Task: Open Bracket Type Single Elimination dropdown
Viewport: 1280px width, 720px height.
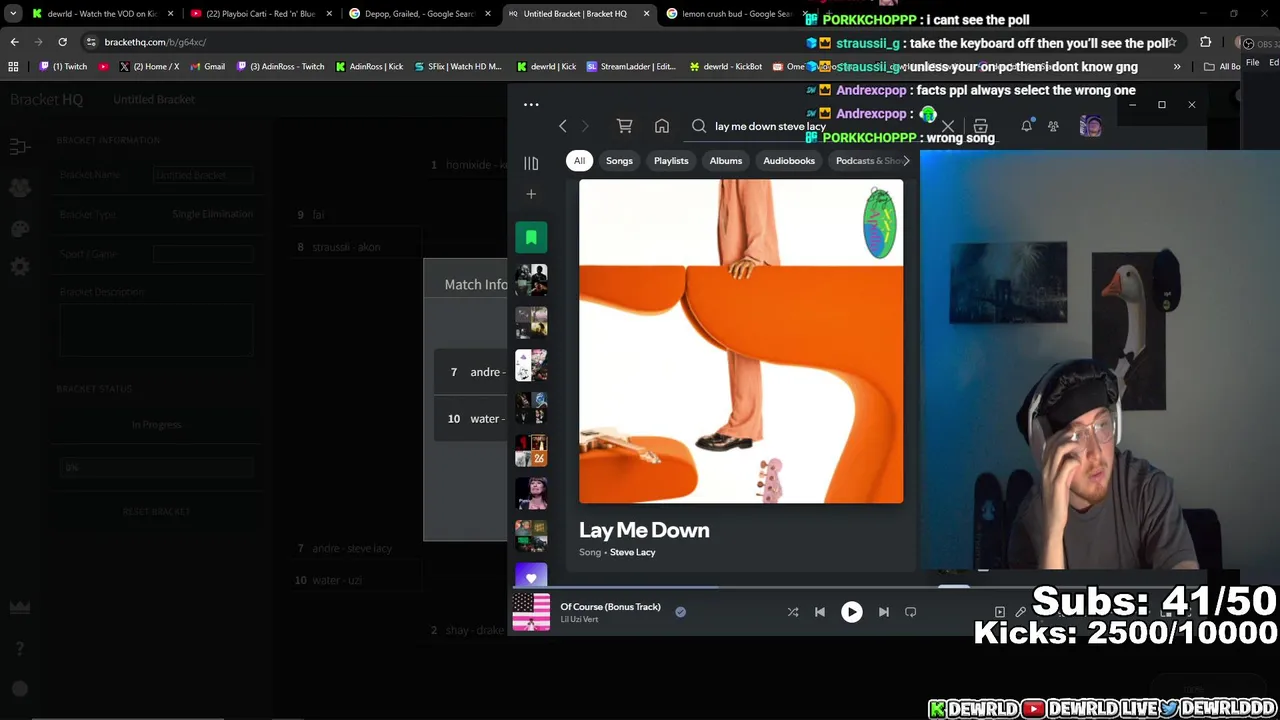Action: click(x=212, y=214)
